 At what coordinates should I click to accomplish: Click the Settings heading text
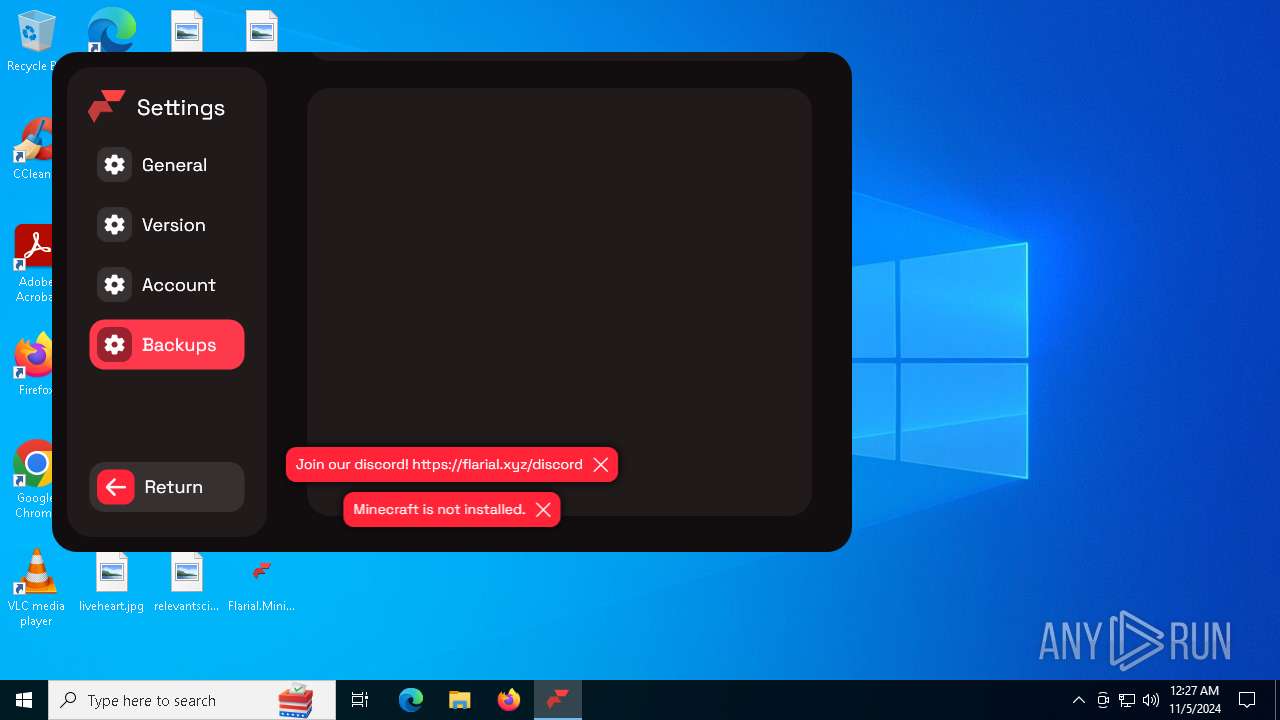[181, 108]
